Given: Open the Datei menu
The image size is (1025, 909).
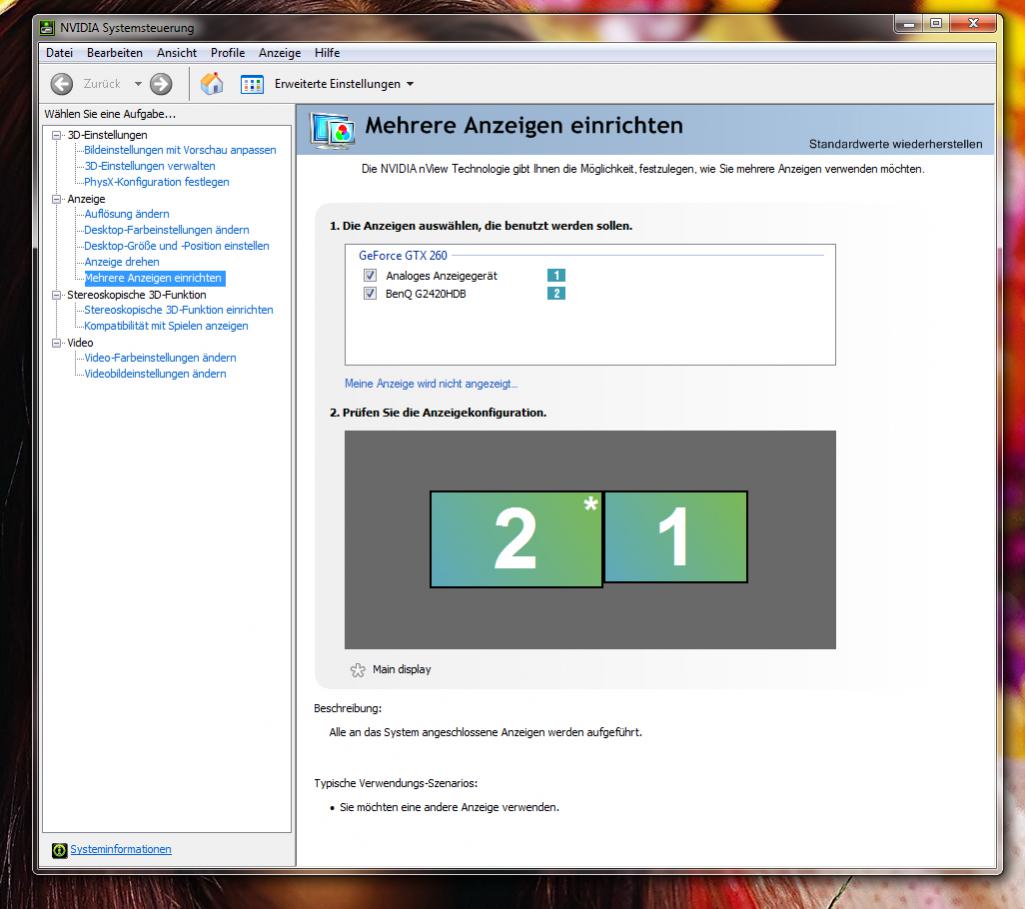Looking at the screenshot, I should click(59, 53).
